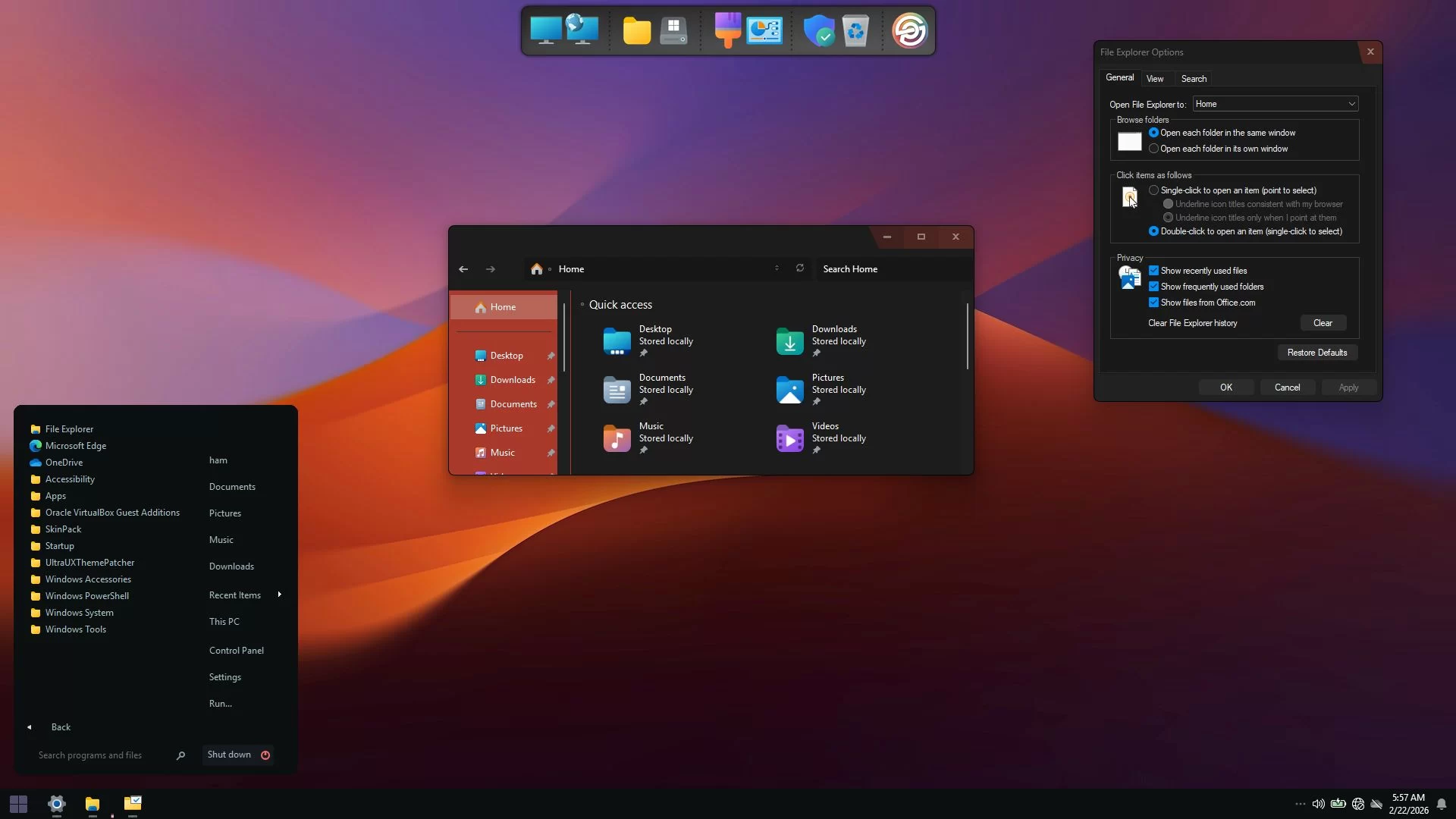
Task: Untick Show files from Office.com
Action: [1153, 303]
